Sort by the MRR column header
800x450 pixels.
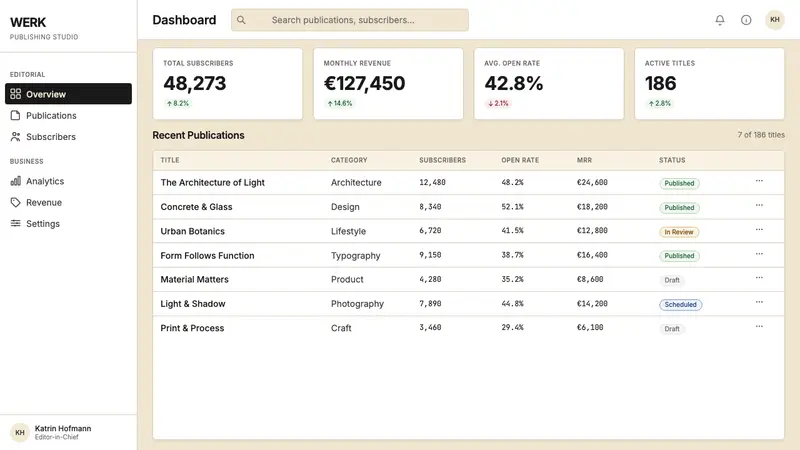point(584,160)
